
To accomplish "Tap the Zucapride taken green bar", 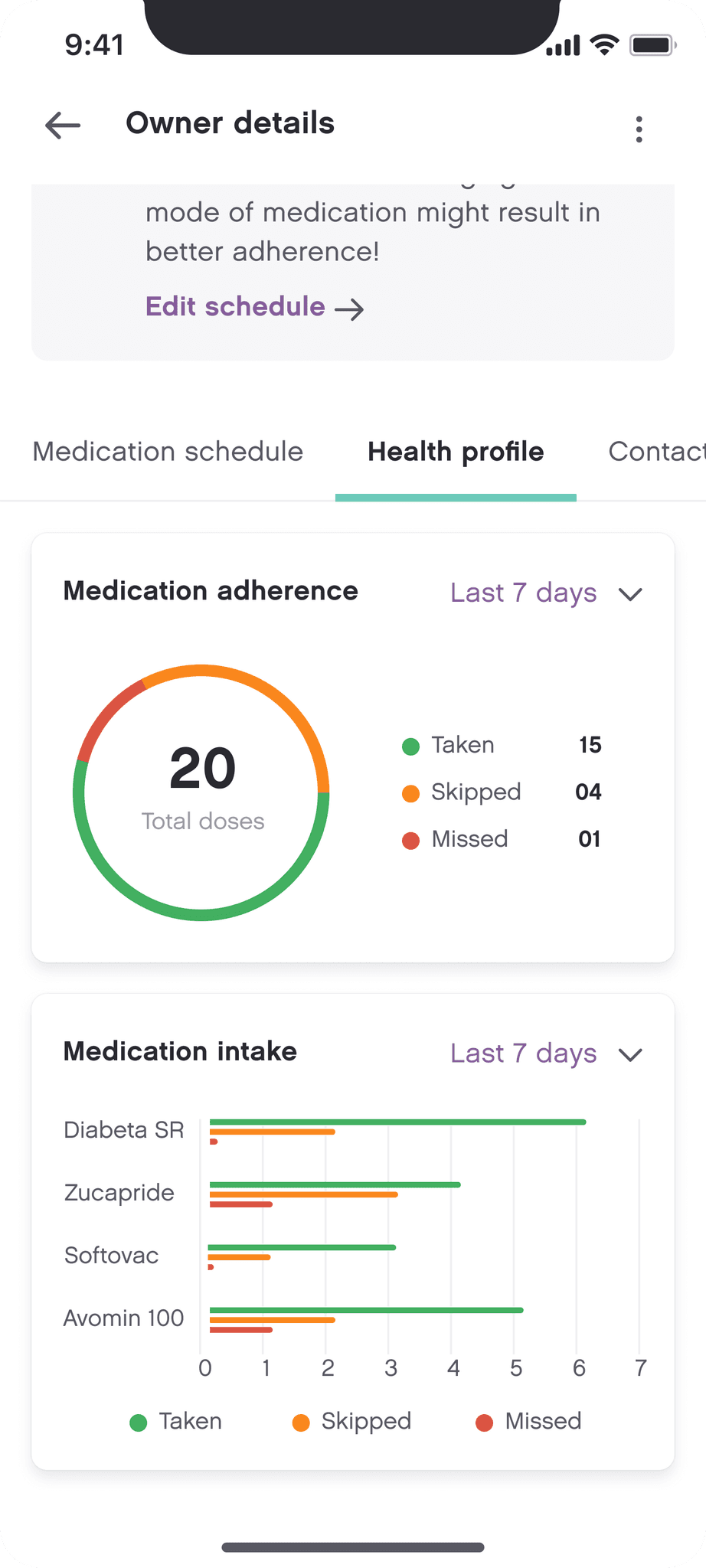I will (x=335, y=1184).
